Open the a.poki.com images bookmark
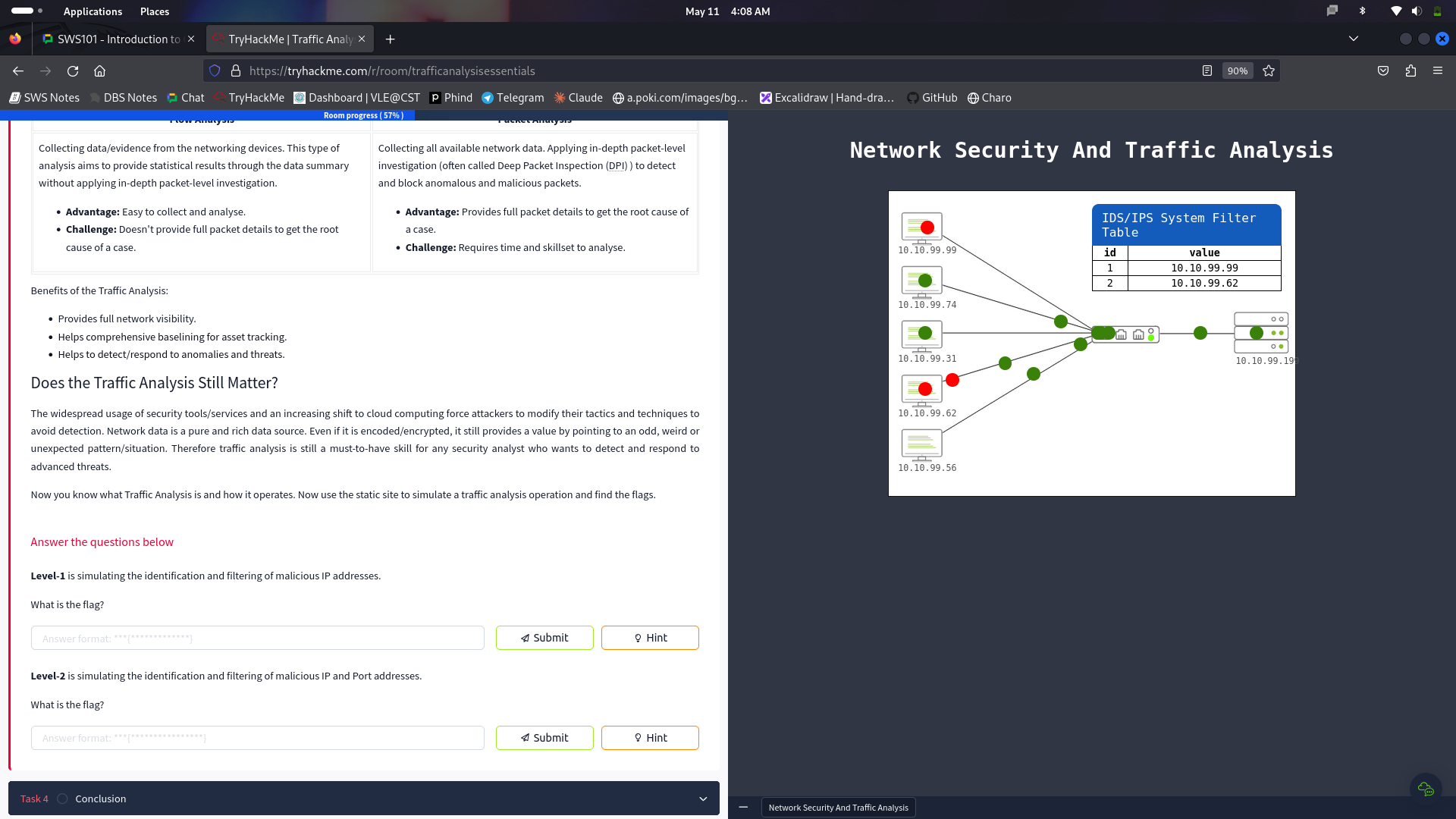The height and width of the screenshot is (819, 1456). 680,98
